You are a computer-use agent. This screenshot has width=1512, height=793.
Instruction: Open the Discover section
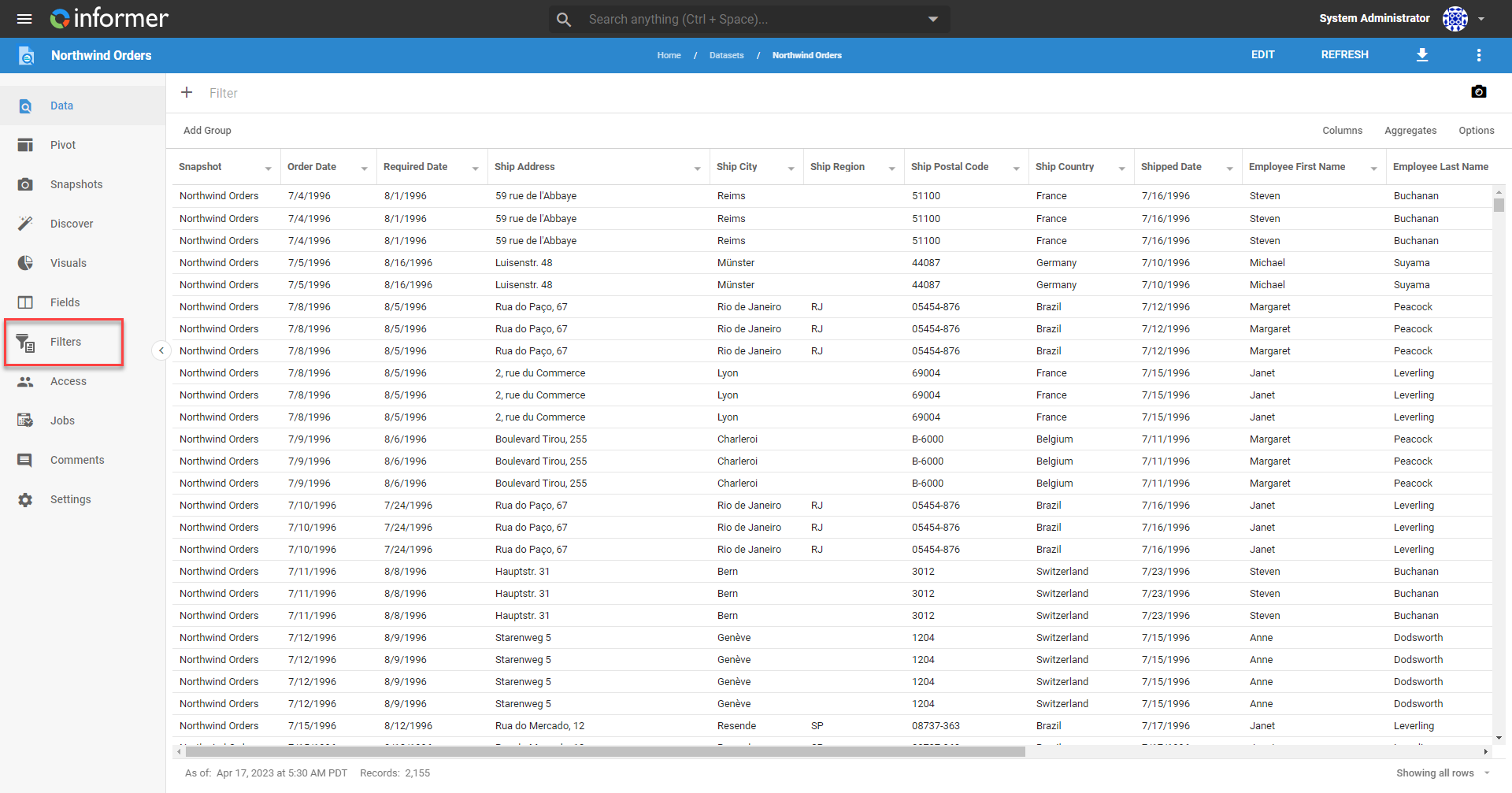72,224
